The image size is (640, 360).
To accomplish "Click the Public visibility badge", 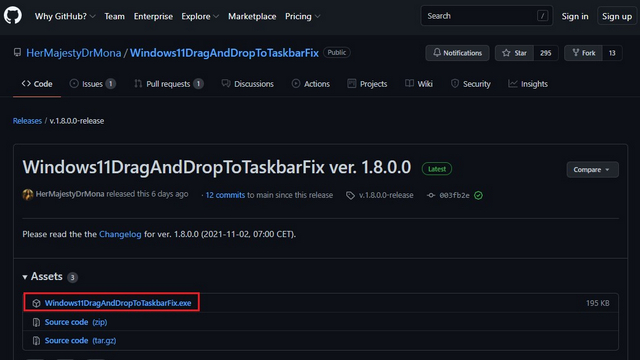I will (336, 52).
